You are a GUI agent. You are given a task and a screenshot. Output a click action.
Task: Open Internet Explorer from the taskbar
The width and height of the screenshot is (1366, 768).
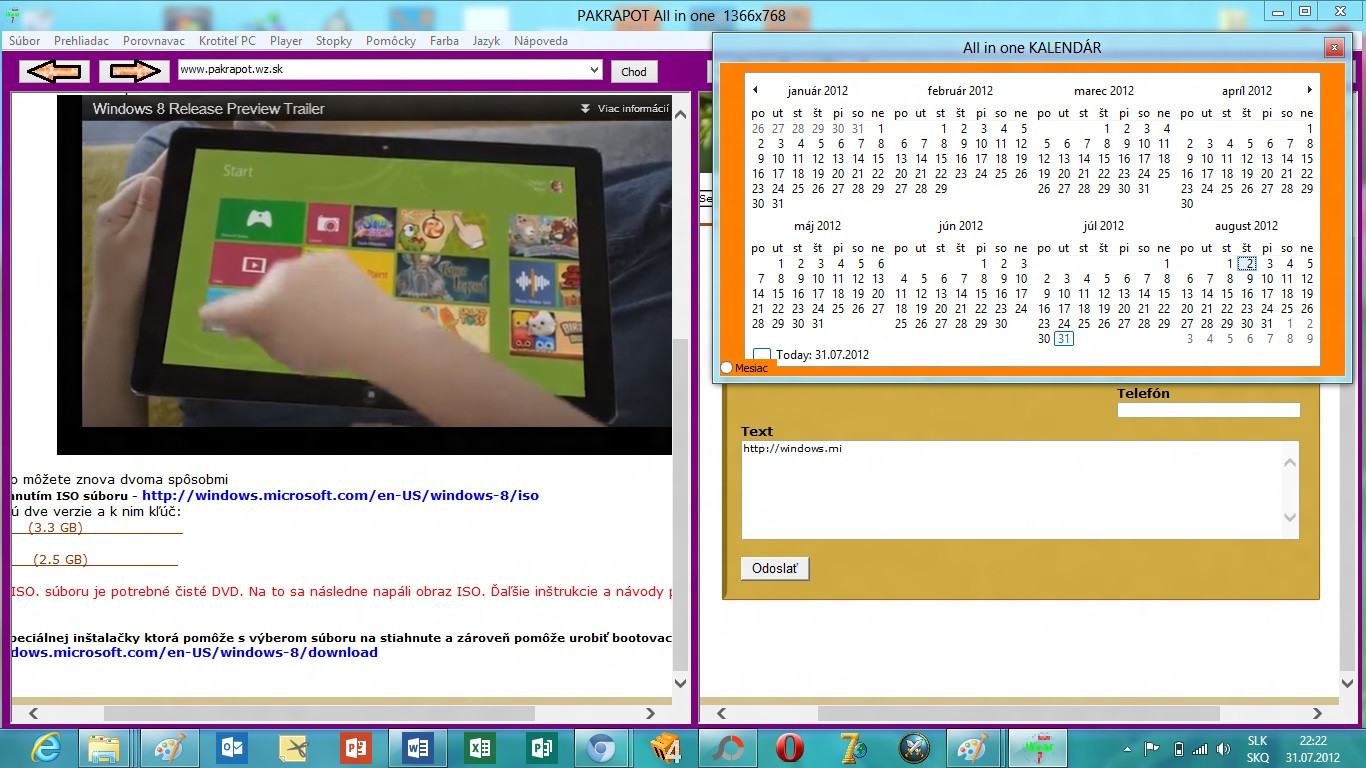coord(46,748)
